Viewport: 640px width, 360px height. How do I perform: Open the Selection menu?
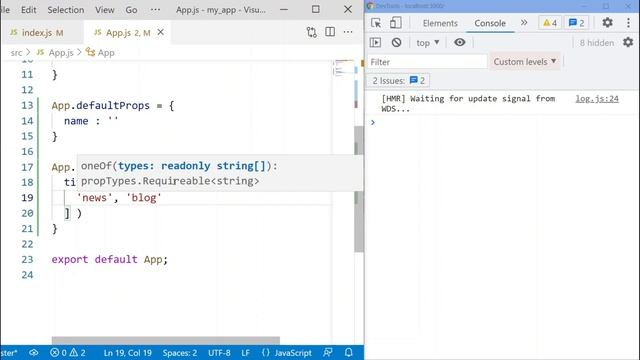point(66,9)
